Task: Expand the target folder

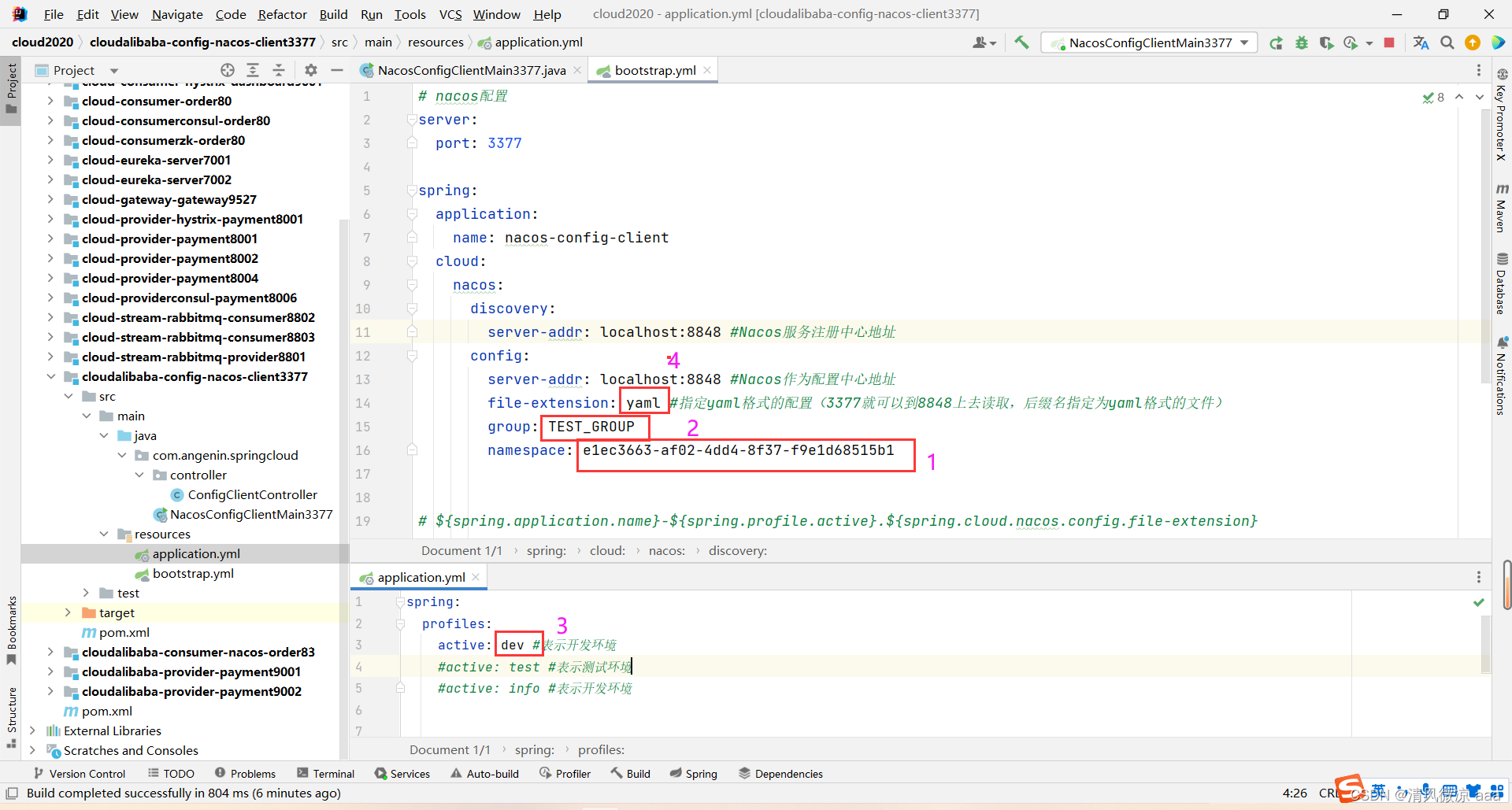Action: pyautogui.click(x=68, y=612)
